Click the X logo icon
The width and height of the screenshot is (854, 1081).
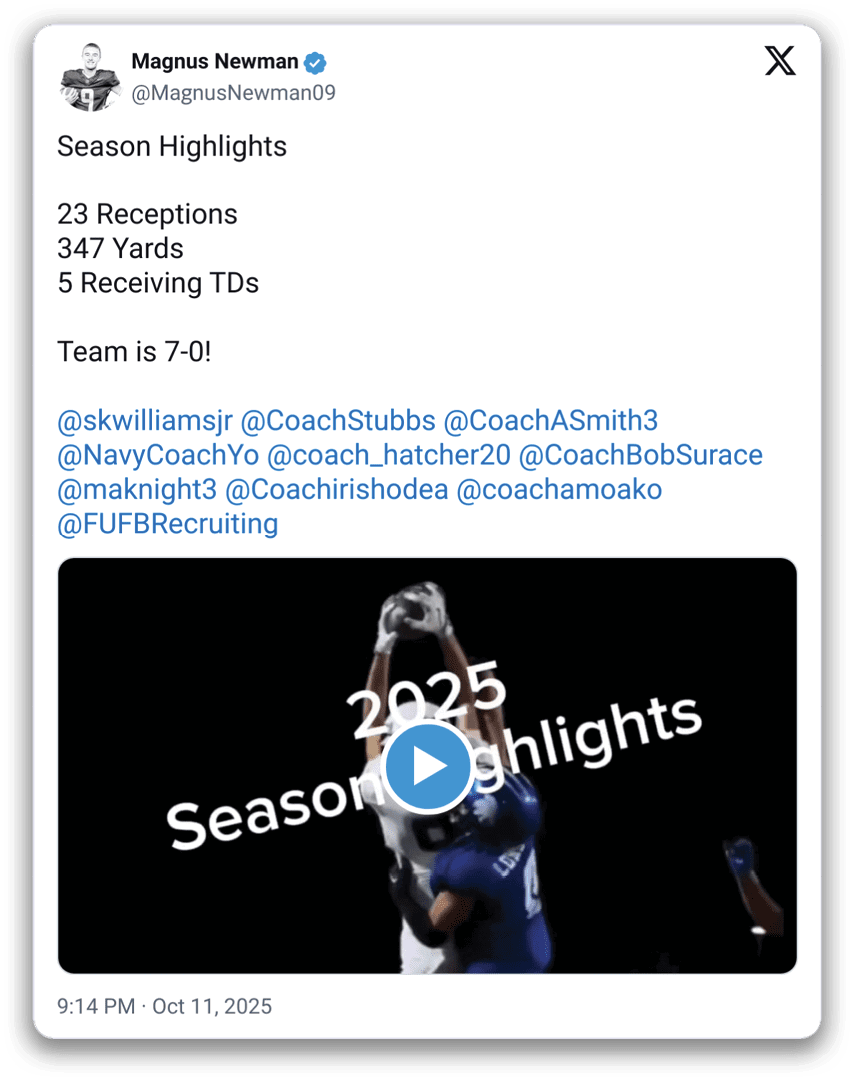click(780, 61)
